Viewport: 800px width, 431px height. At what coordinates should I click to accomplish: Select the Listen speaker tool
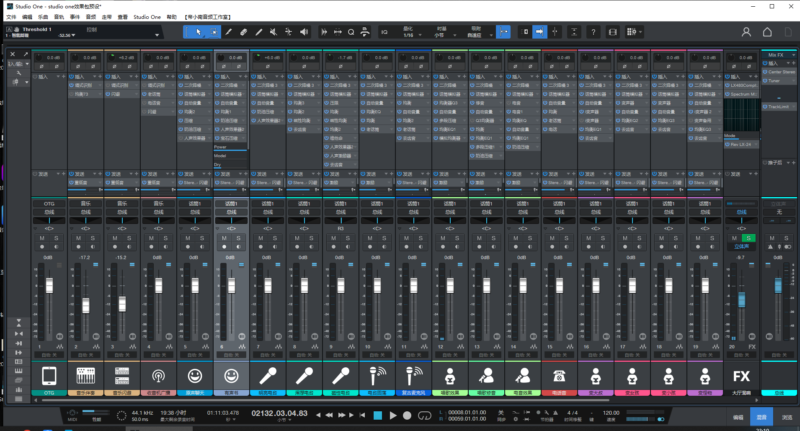point(304,32)
